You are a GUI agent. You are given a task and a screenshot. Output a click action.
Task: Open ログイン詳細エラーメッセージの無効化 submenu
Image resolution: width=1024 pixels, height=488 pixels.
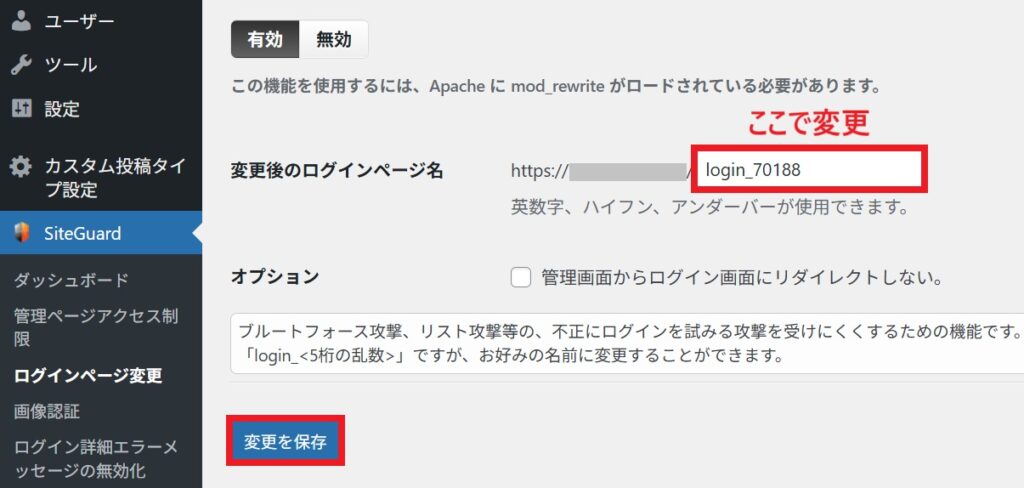tap(96, 459)
